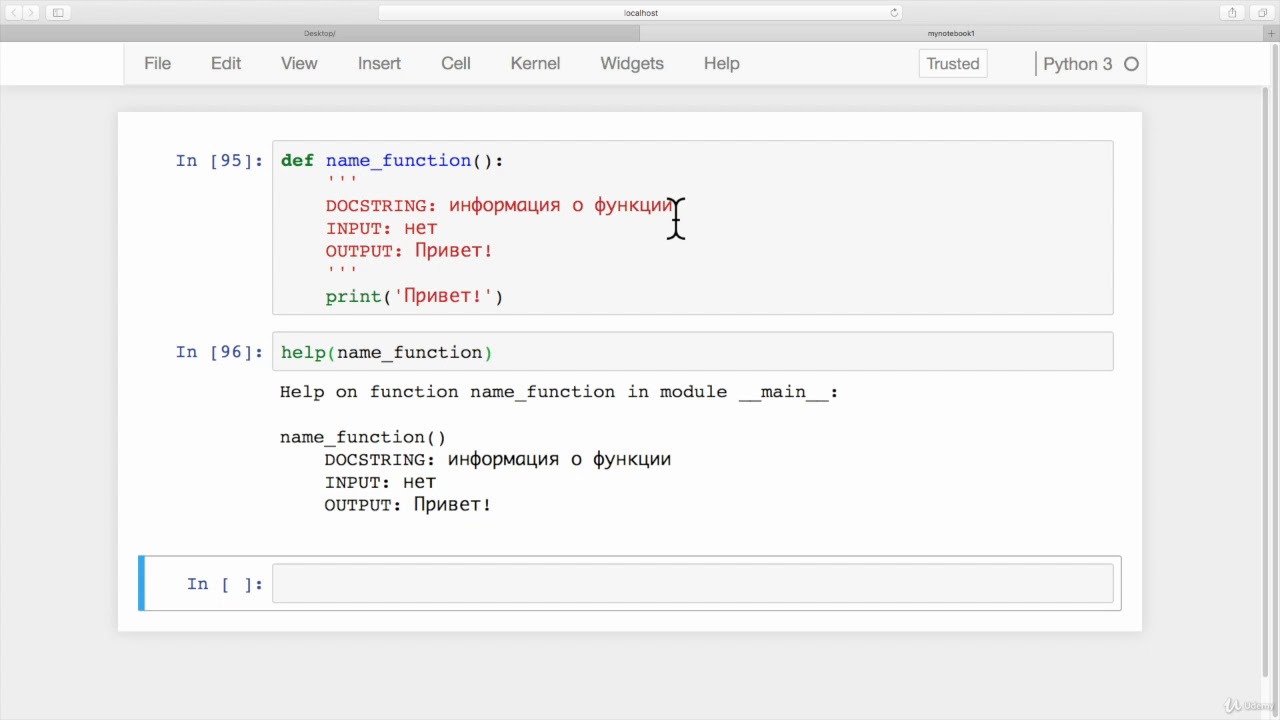The image size is (1280, 720).
Task: Open the Kernel menu
Action: click(x=535, y=63)
